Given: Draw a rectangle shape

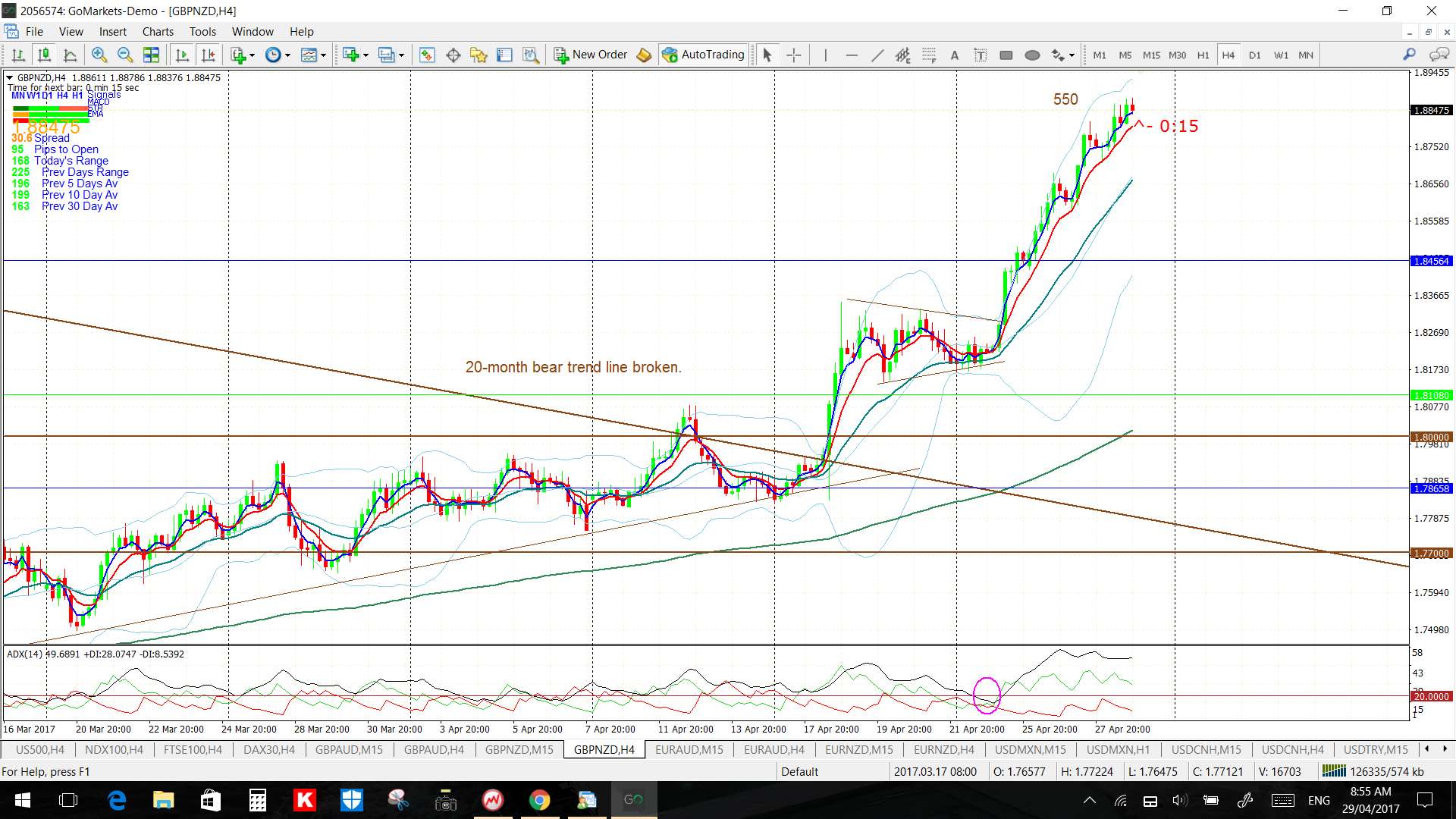Looking at the screenshot, I should pyautogui.click(x=1006, y=55).
